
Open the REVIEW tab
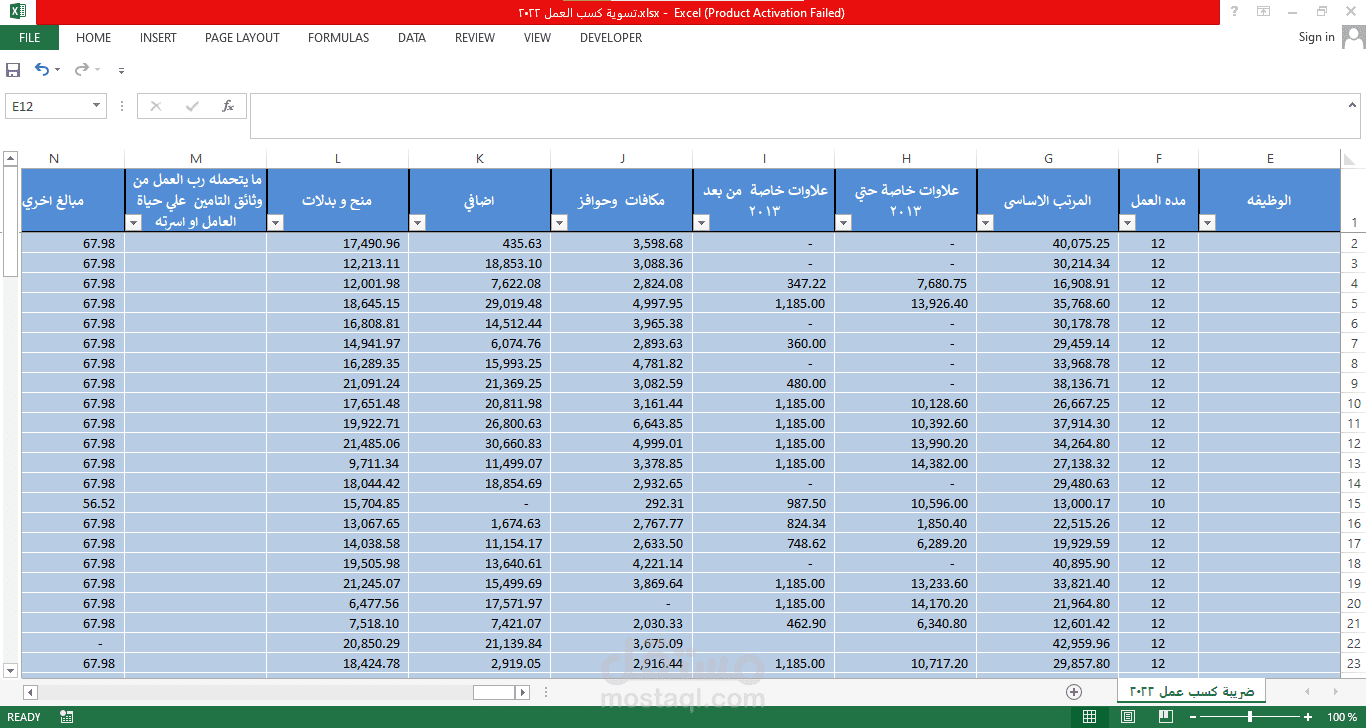[475, 38]
